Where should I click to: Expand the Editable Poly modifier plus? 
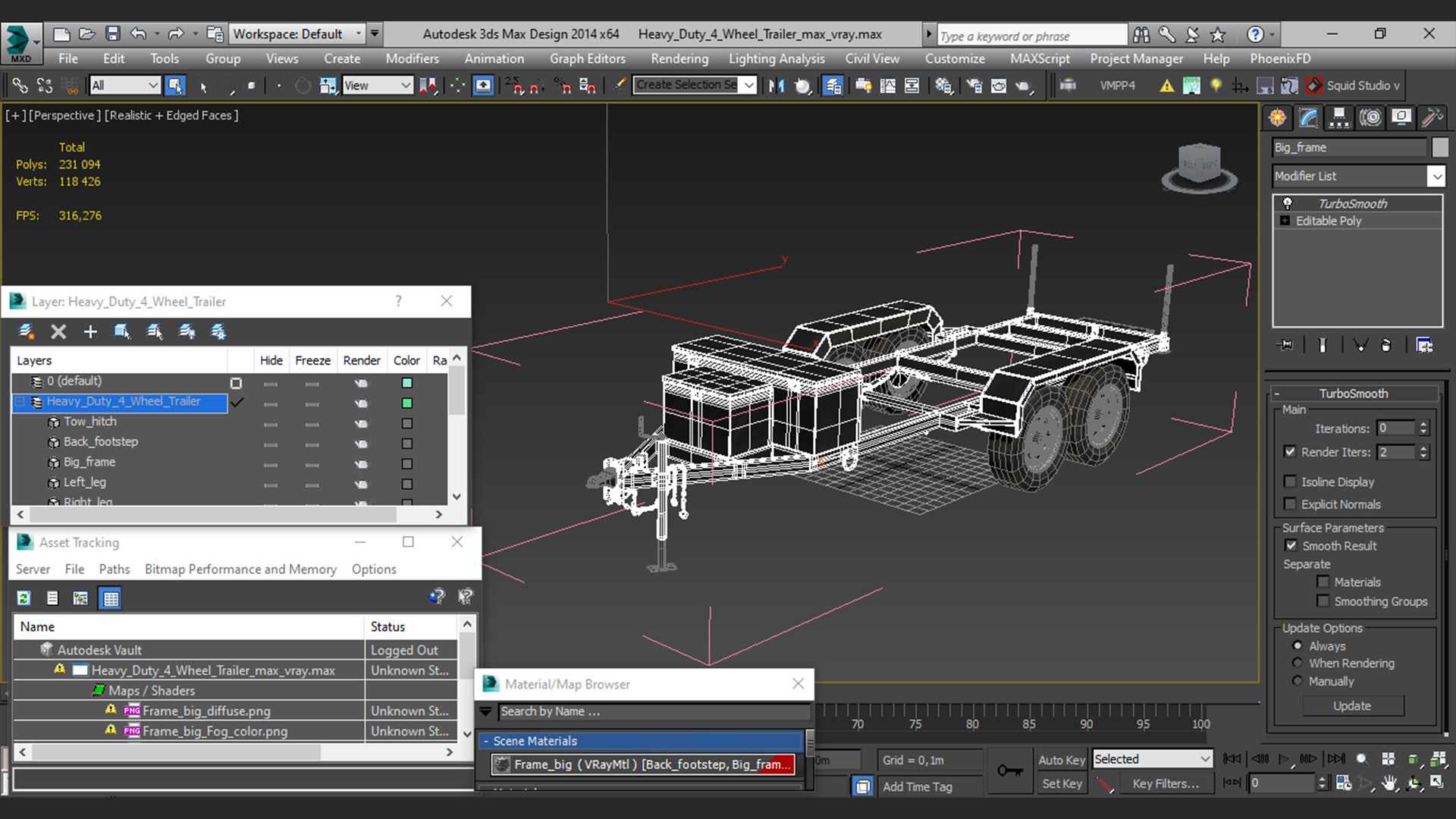pos(1285,221)
